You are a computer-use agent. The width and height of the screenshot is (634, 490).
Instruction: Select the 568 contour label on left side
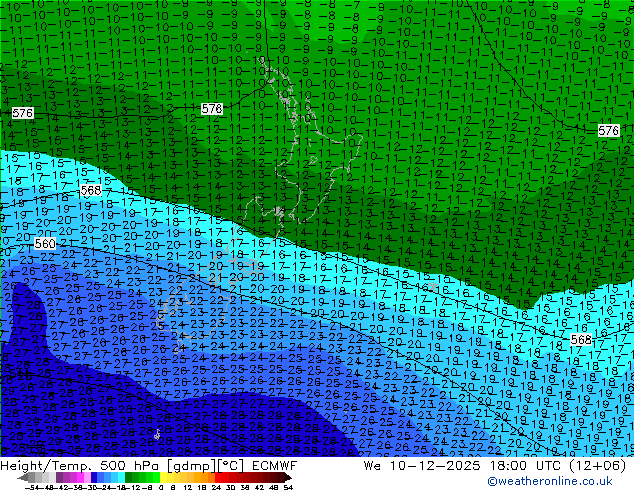[90, 190]
